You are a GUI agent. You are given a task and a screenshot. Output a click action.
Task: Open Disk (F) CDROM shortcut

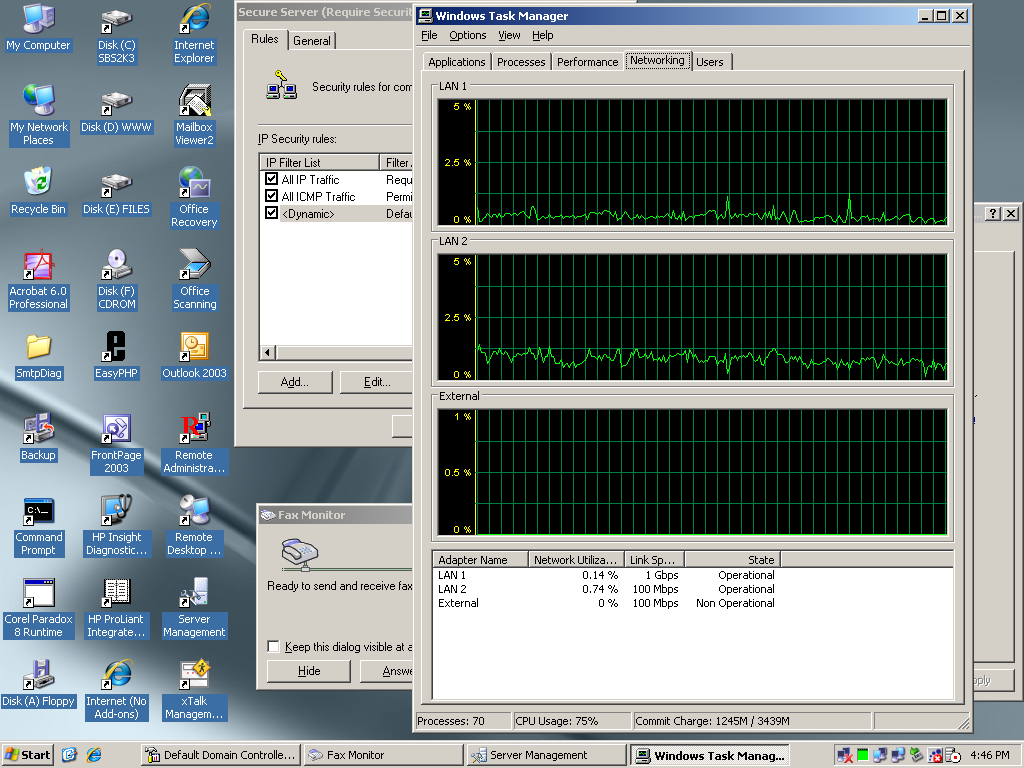pyautogui.click(x=116, y=280)
